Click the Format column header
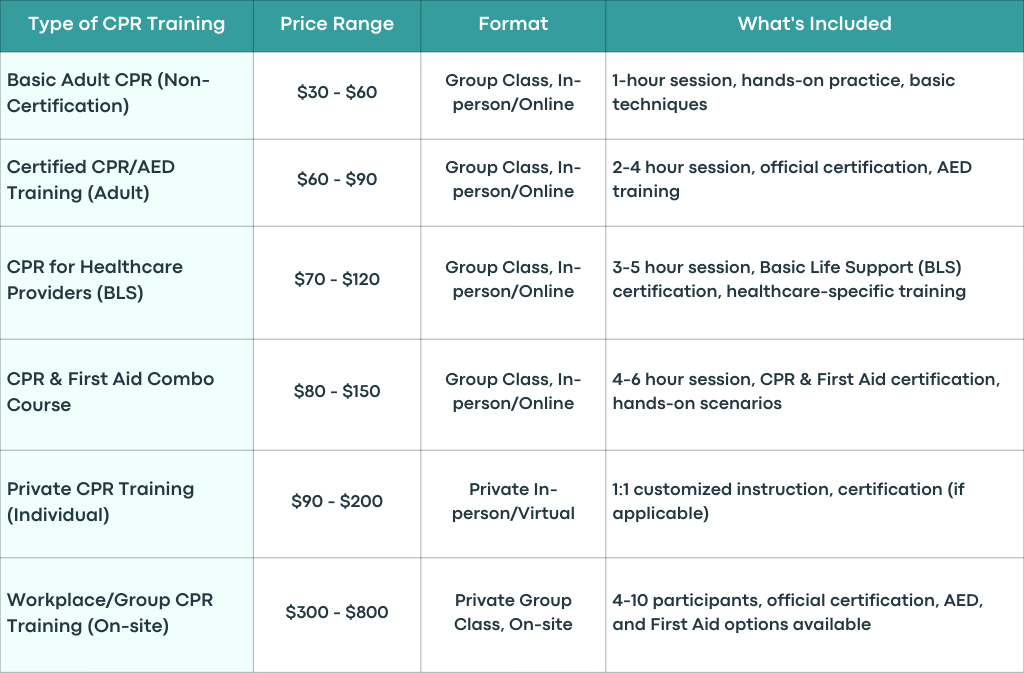 coord(513,24)
